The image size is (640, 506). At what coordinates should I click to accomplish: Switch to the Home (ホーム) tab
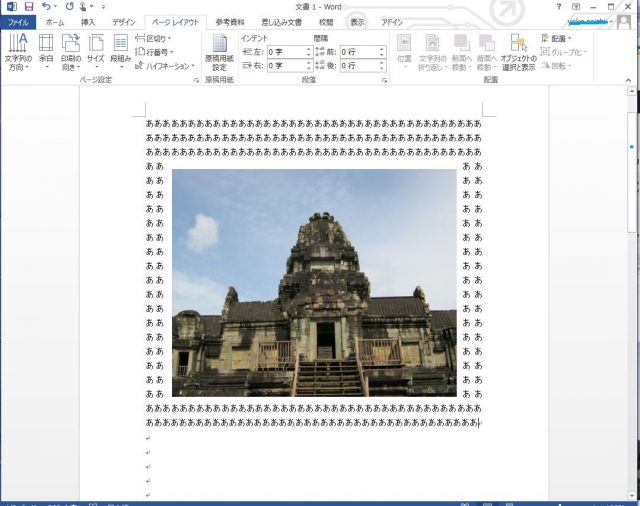click(55, 22)
